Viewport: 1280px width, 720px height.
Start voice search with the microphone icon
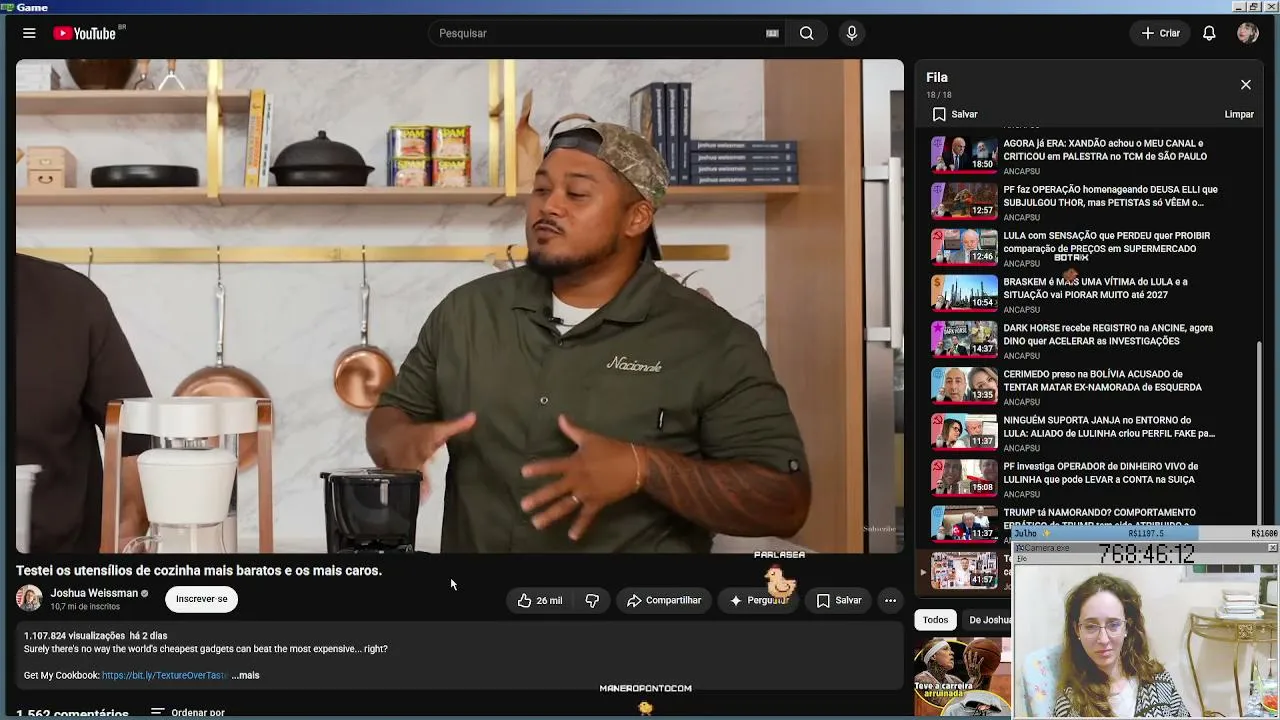click(852, 33)
